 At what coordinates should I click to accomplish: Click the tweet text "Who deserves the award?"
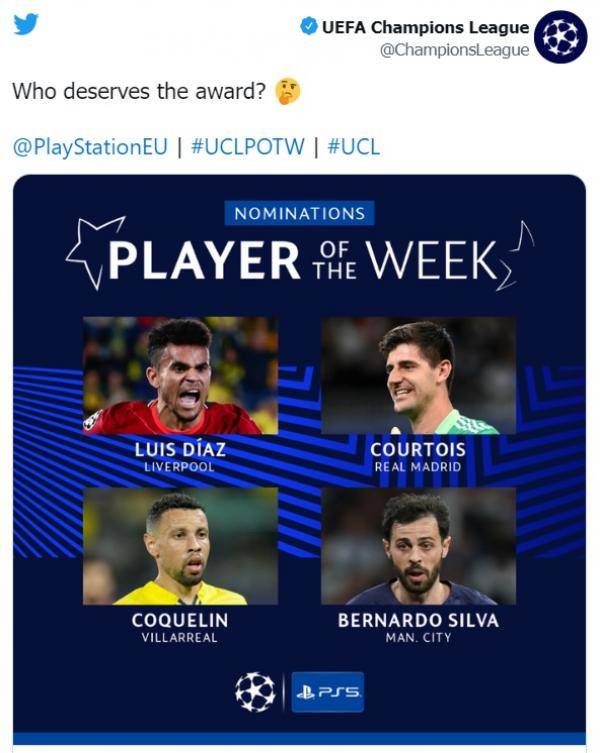[139, 92]
